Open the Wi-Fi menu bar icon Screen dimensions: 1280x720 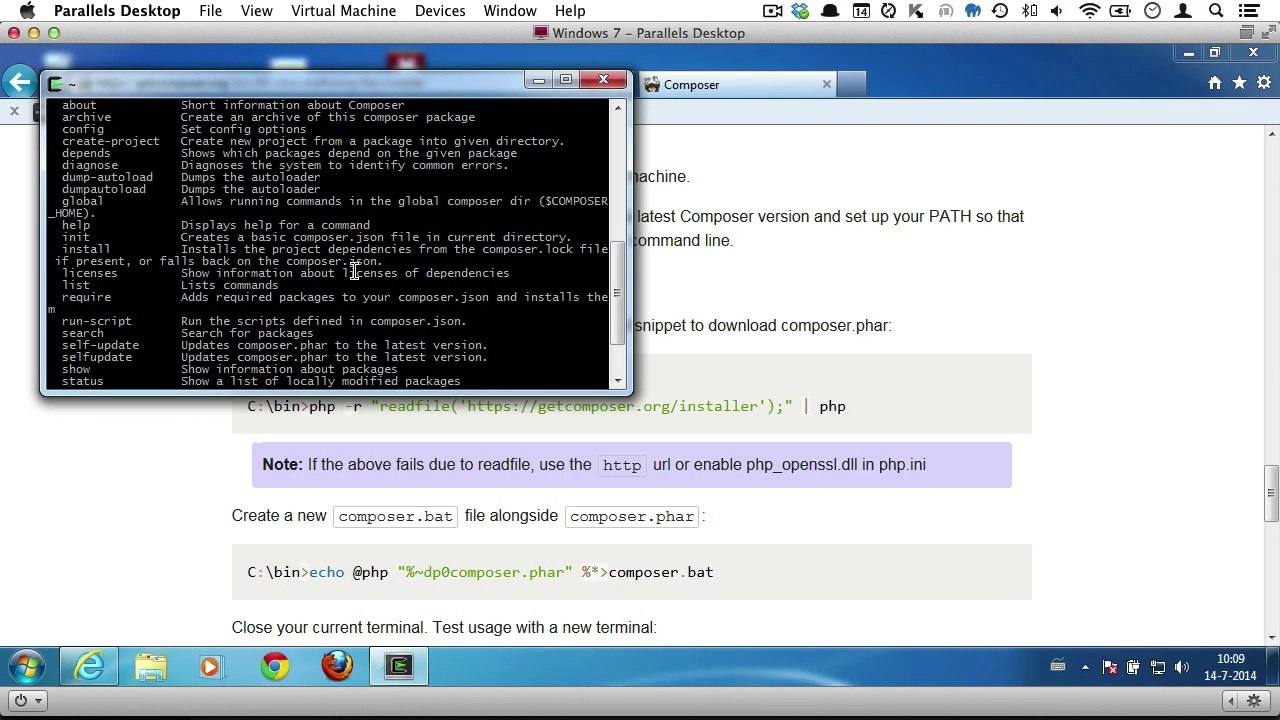click(1090, 11)
